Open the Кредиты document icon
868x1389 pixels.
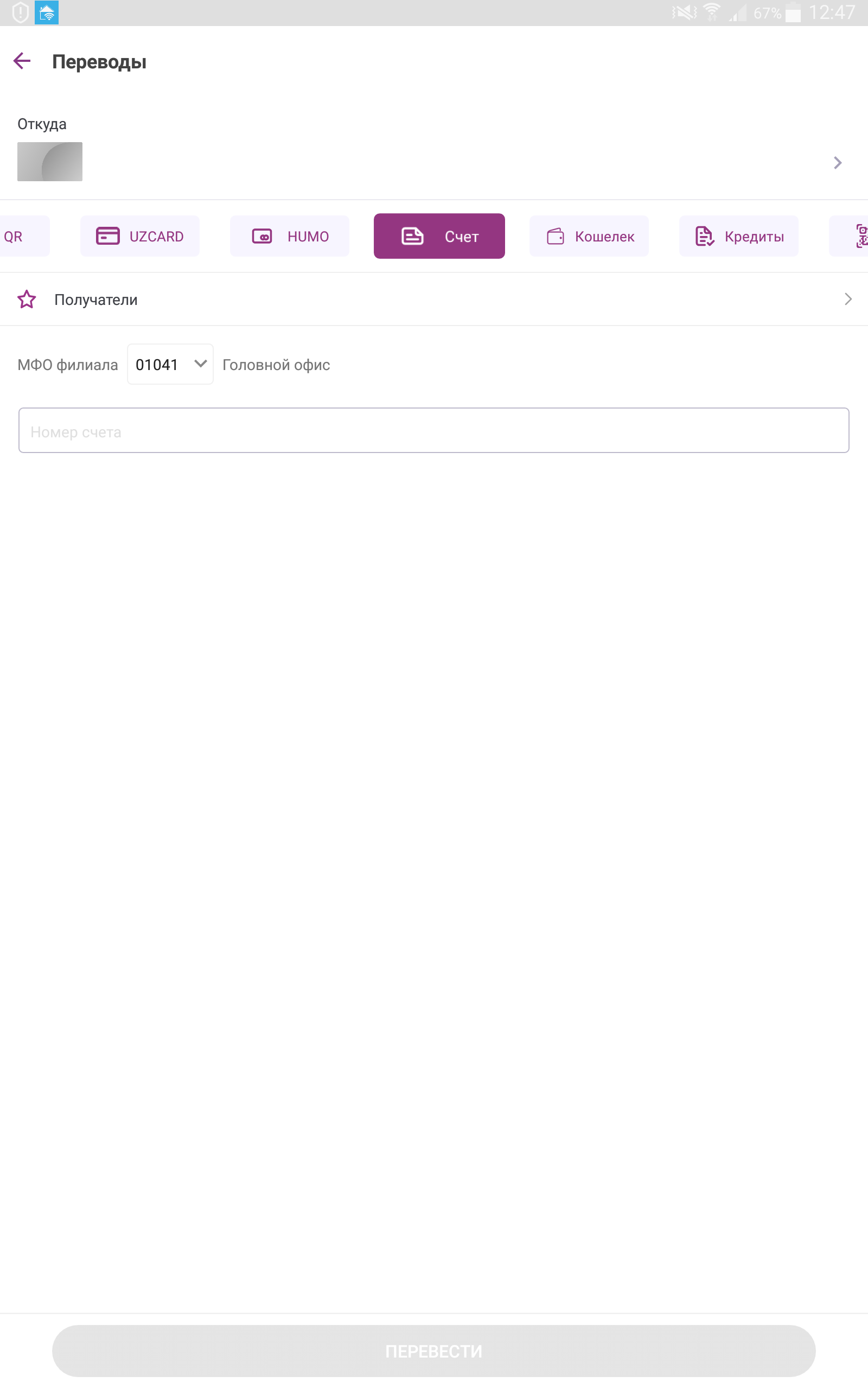(x=704, y=236)
